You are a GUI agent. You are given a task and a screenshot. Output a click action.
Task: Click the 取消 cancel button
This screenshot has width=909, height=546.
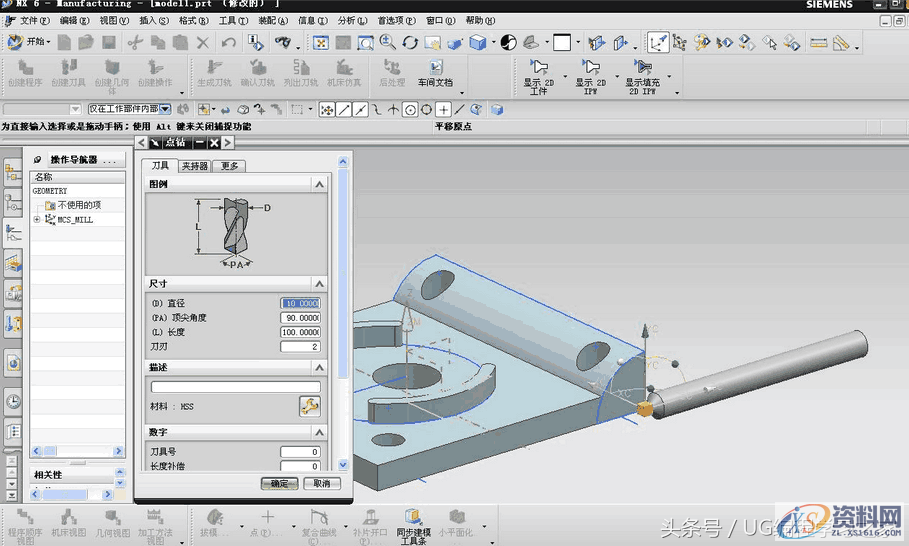click(x=321, y=483)
